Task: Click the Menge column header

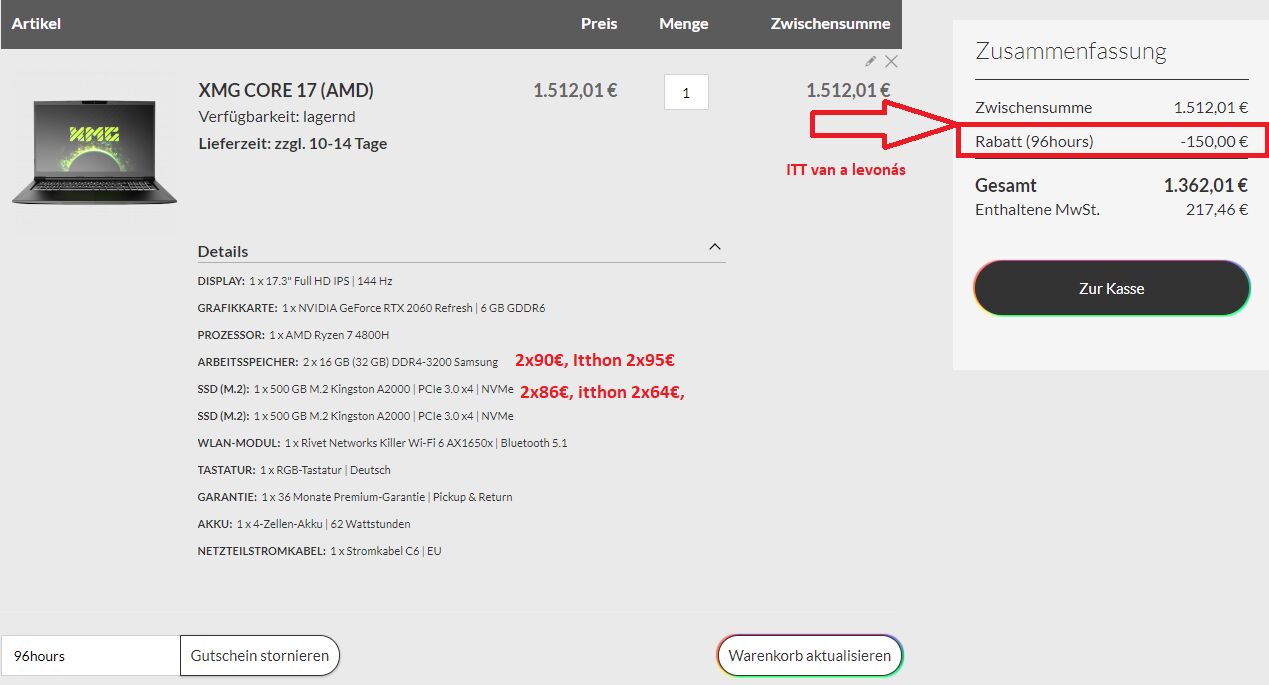Action: pos(684,23)
